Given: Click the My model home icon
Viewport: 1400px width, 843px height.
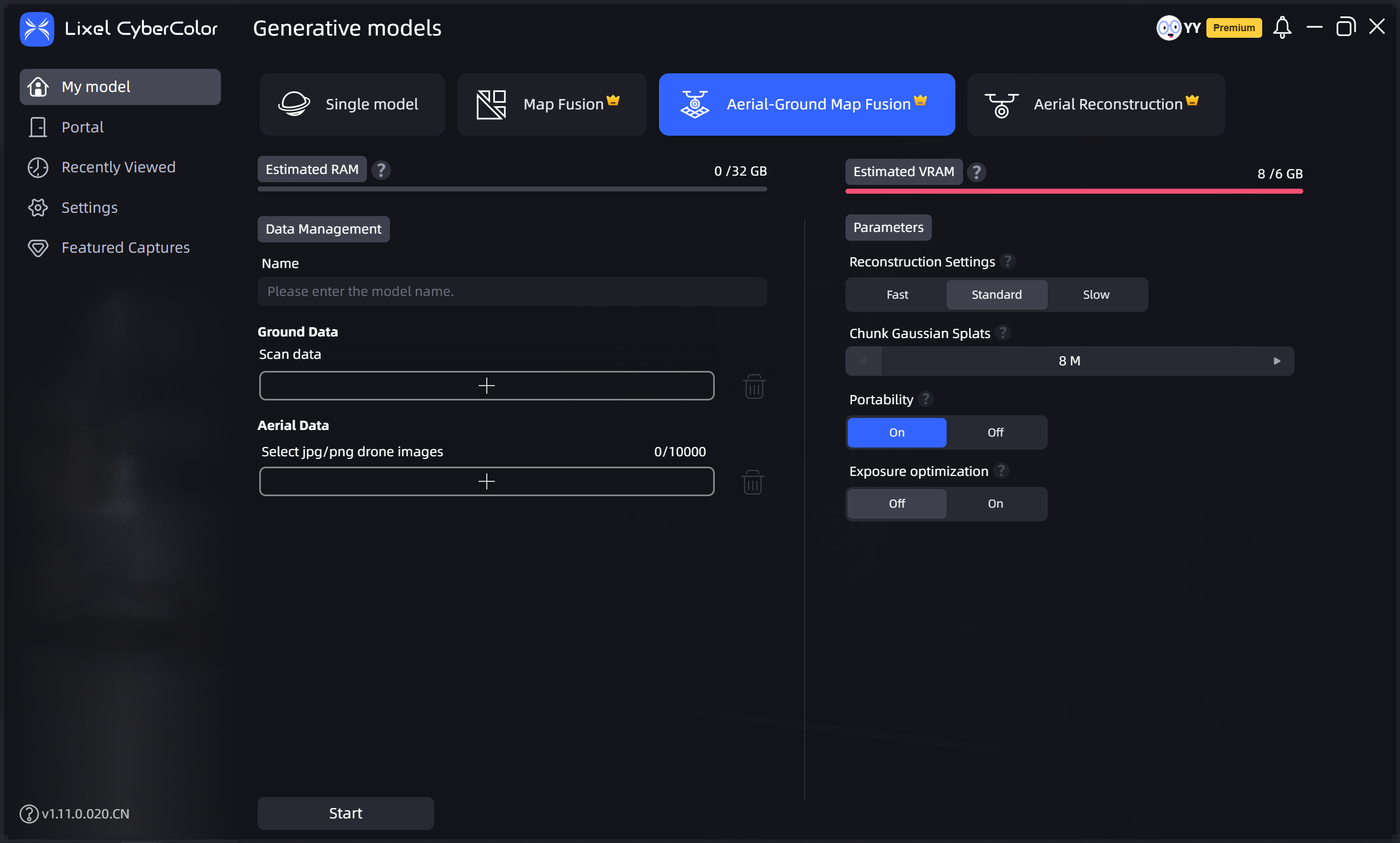Looking at the screenshot, I should pyautogui.click(x=38, y=87).
